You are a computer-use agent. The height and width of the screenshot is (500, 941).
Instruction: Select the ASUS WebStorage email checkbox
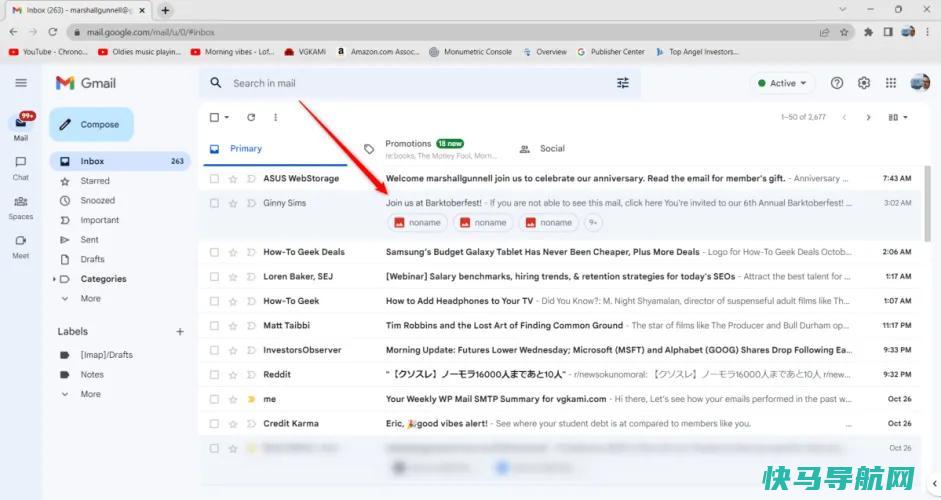[214, 178]
